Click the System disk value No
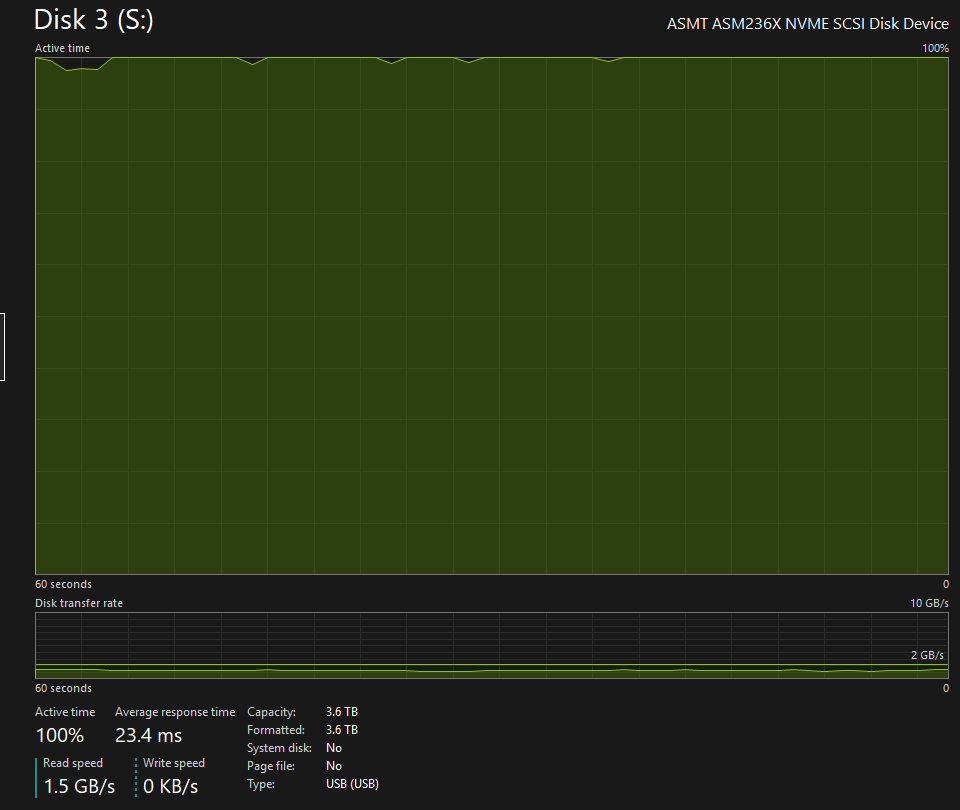This screenshot has height=810, width=960. coord(334,748)
